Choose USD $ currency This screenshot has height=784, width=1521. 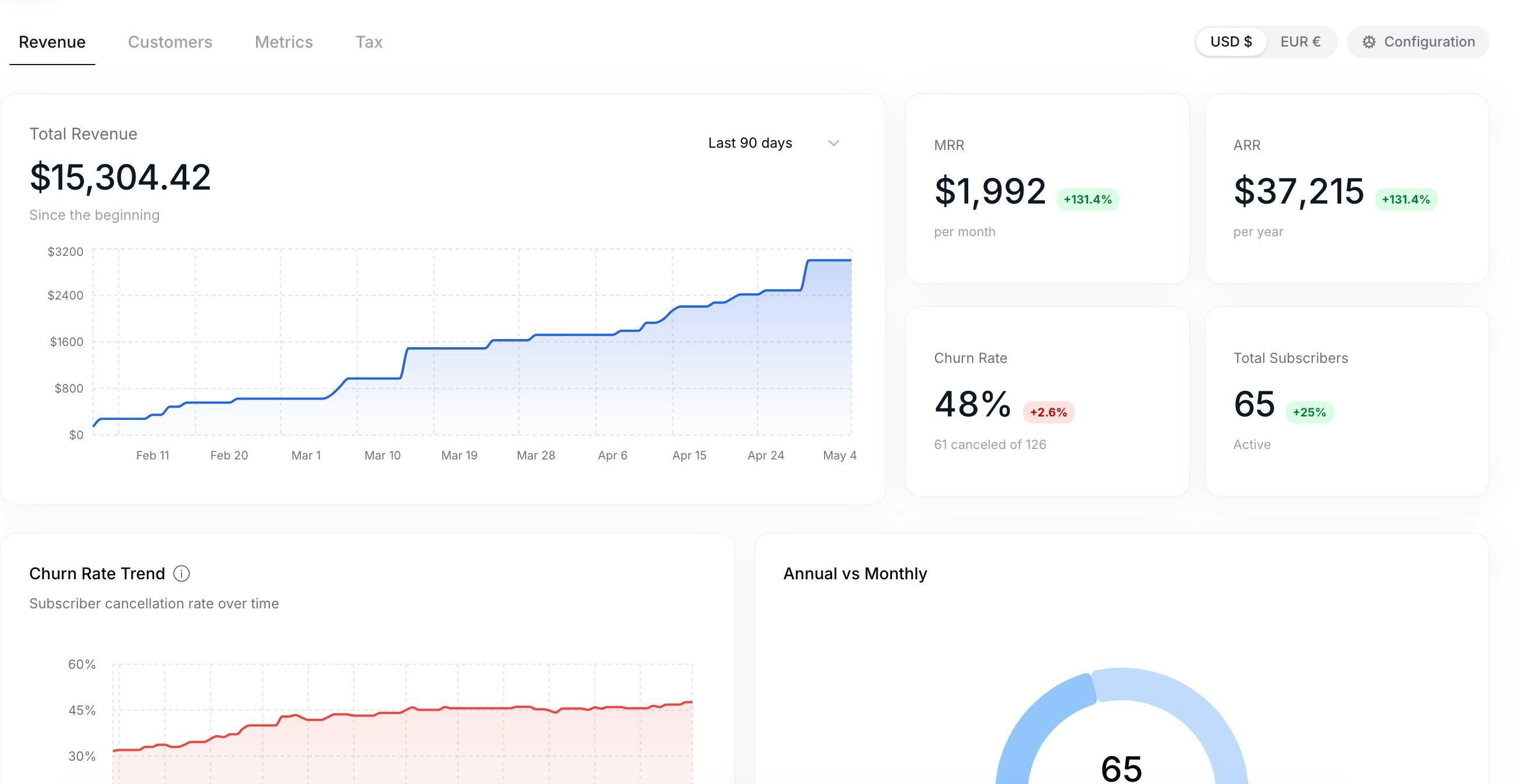1231,42
